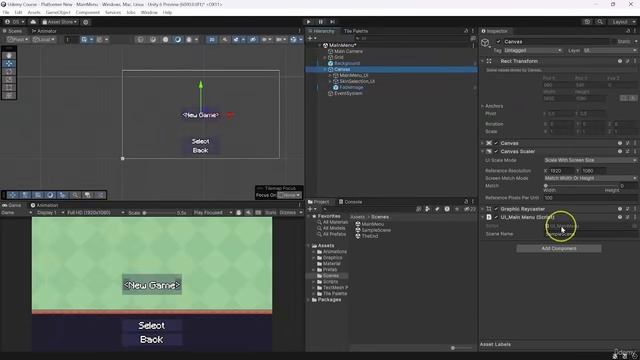Select the Rotate tool in Scene toolbar
Image resolution: width=640 pixels, height=360 pixels.
pos(9,71)
